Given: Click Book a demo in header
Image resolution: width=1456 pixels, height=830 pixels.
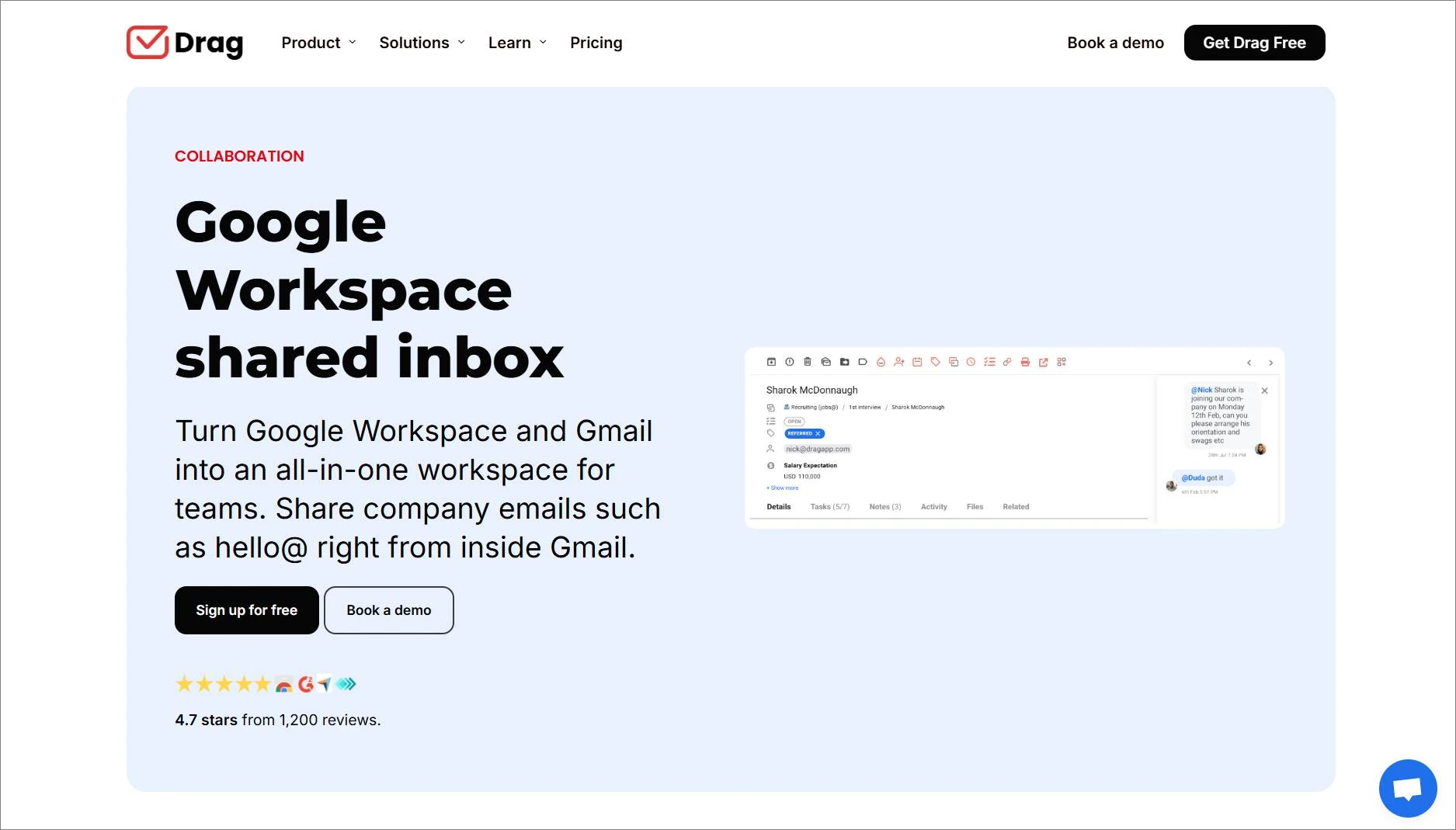Looking at the screenshot, I should click(x=1116, y=43).
